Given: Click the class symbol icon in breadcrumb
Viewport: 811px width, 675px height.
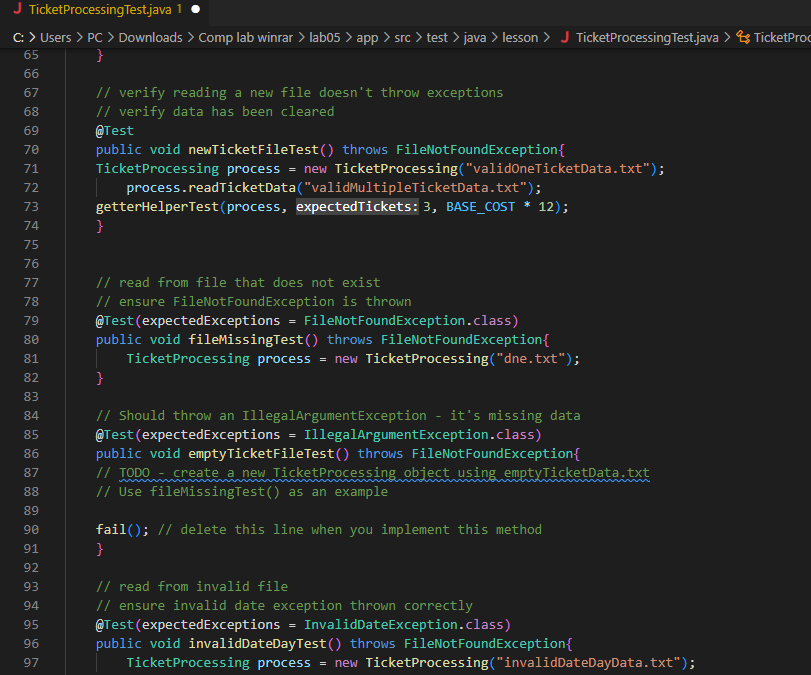Looking at the screenshot, I should click(743, 37).
